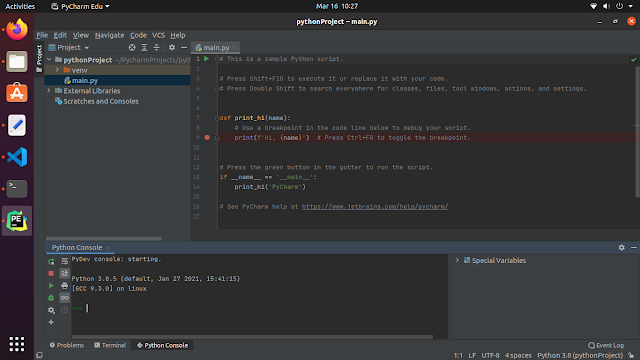Open inspection checkmark in editor corner

(x=633, y=60)
